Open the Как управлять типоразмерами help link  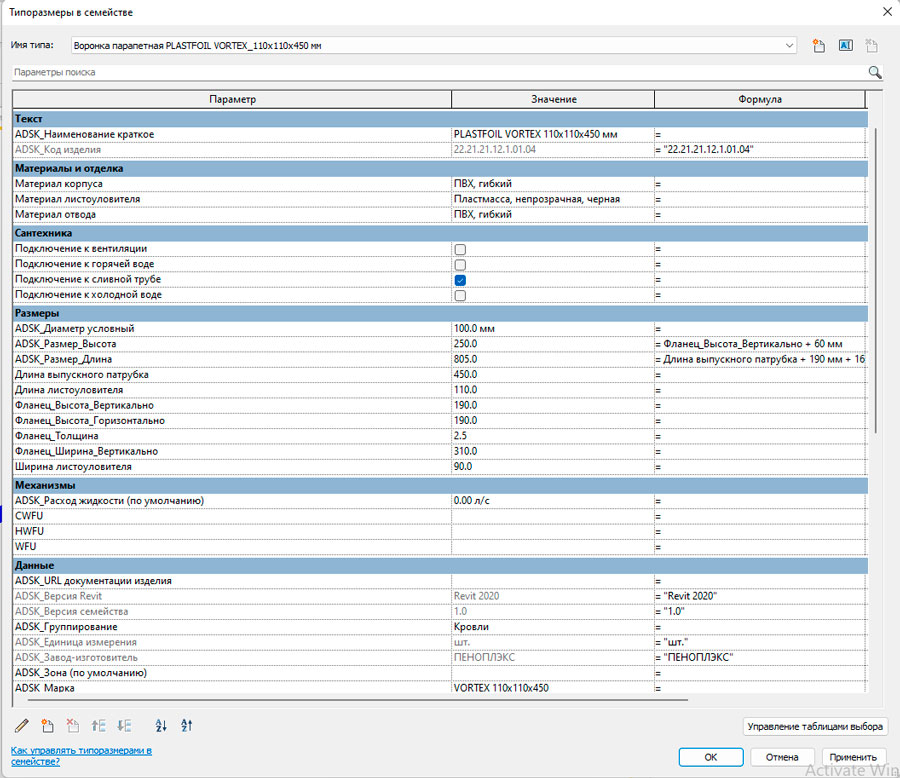[81, 756]
